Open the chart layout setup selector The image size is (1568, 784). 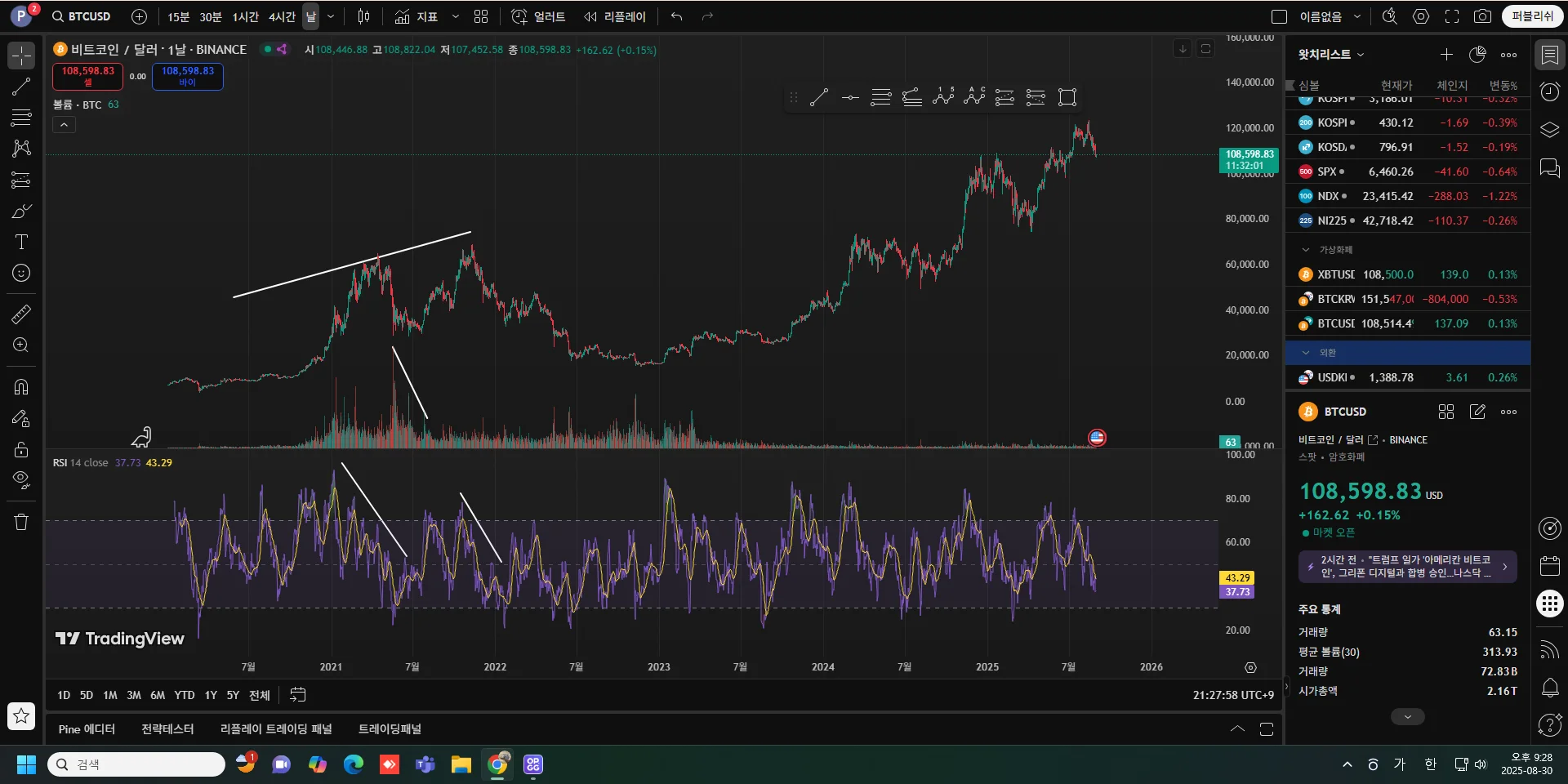click(x=1280, y=16)
